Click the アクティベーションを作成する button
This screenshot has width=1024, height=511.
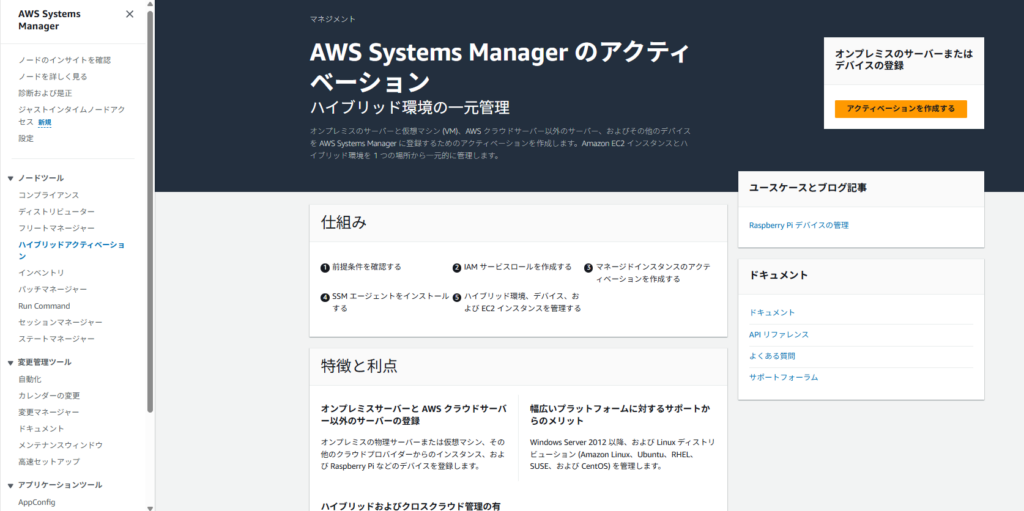[901, 109]
